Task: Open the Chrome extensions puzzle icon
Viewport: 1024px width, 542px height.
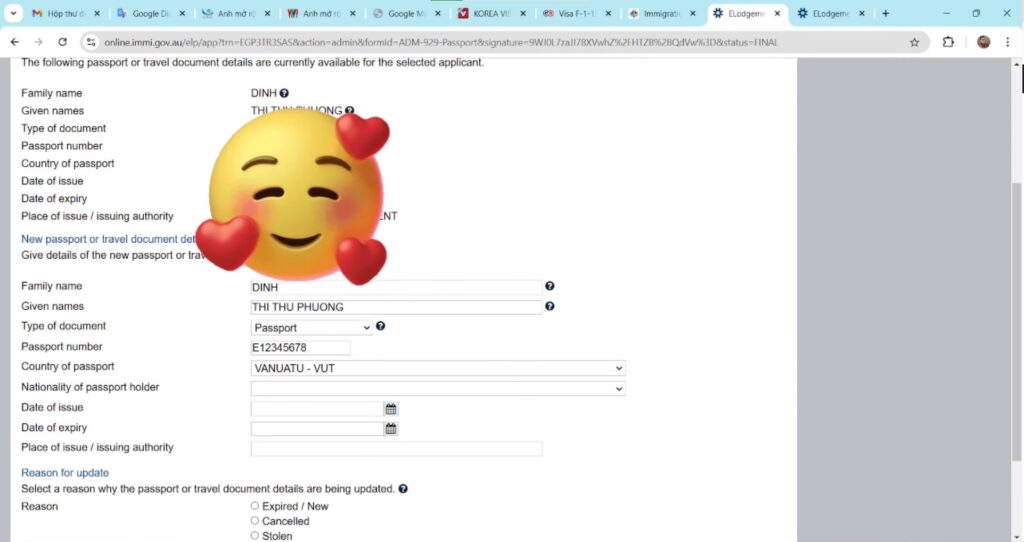Action: pos(949,42)
